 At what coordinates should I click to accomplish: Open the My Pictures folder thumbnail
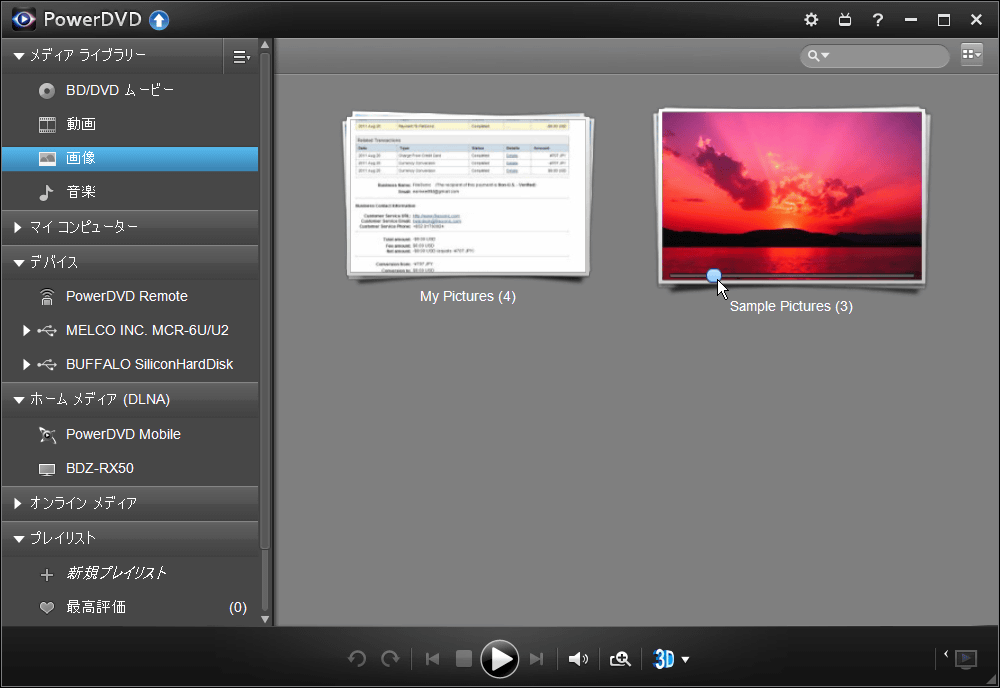467,196
